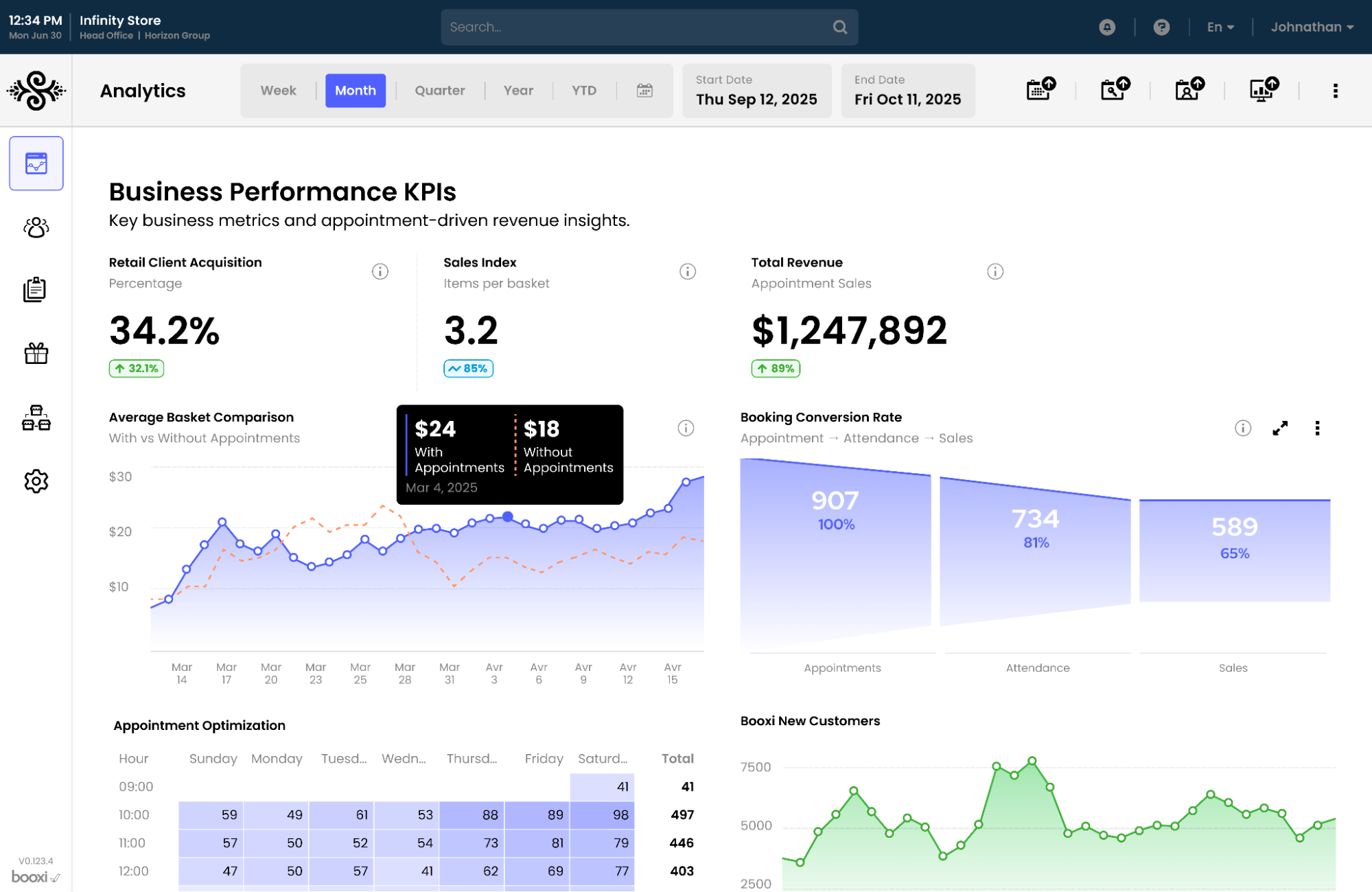Open the Johnathan user menu
Image resolution: width=1372 pixels, height=892 pixels.
(1311, 27)
